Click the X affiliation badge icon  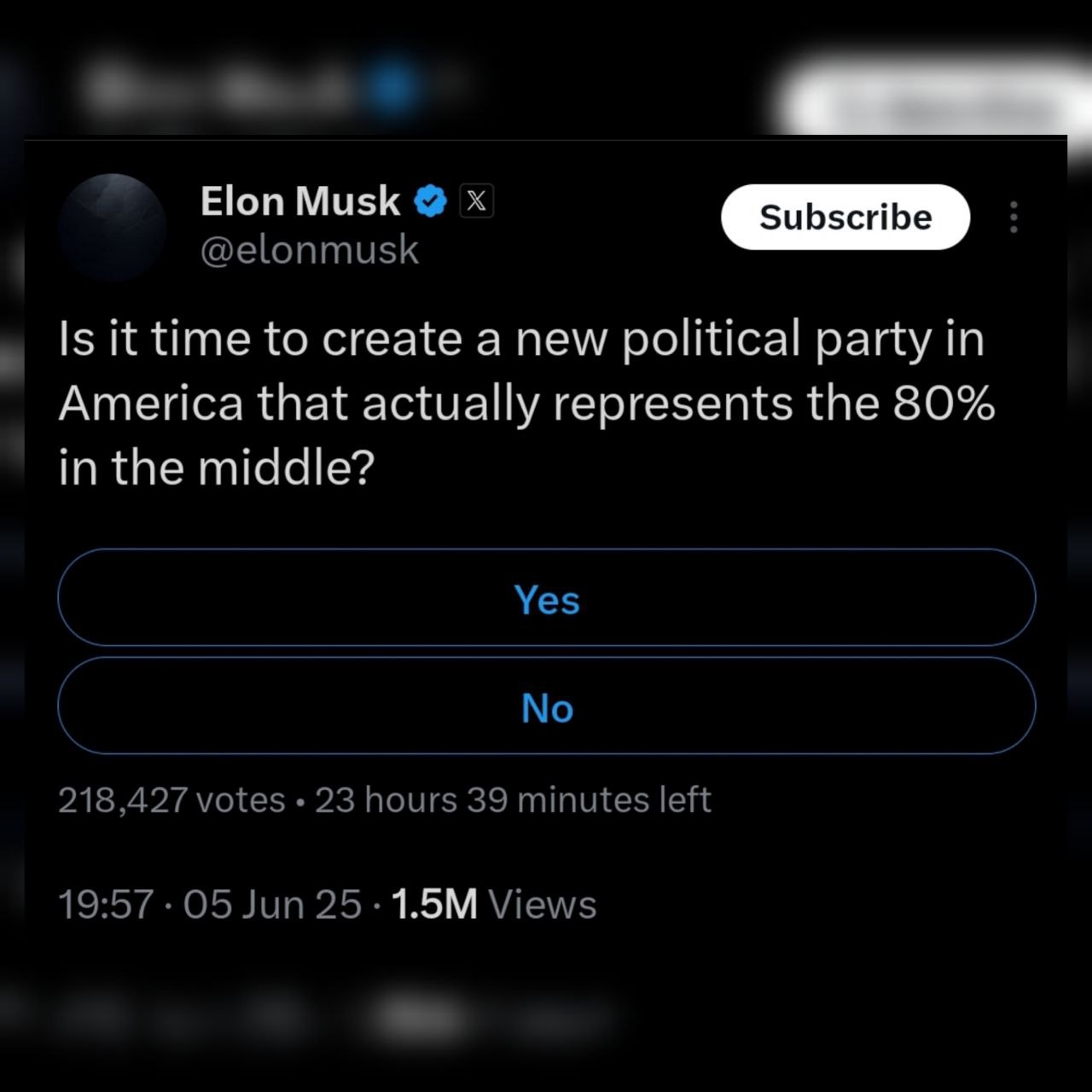[x=477, y=201]
